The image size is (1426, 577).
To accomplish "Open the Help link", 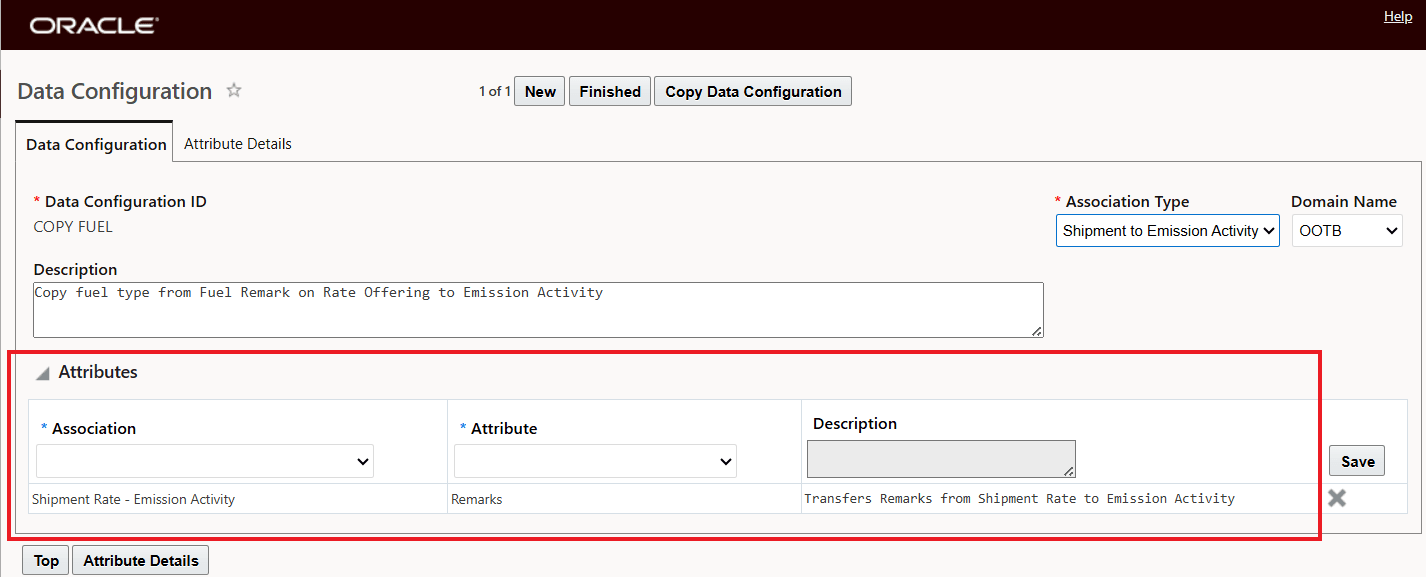I will click(1397, 16).
